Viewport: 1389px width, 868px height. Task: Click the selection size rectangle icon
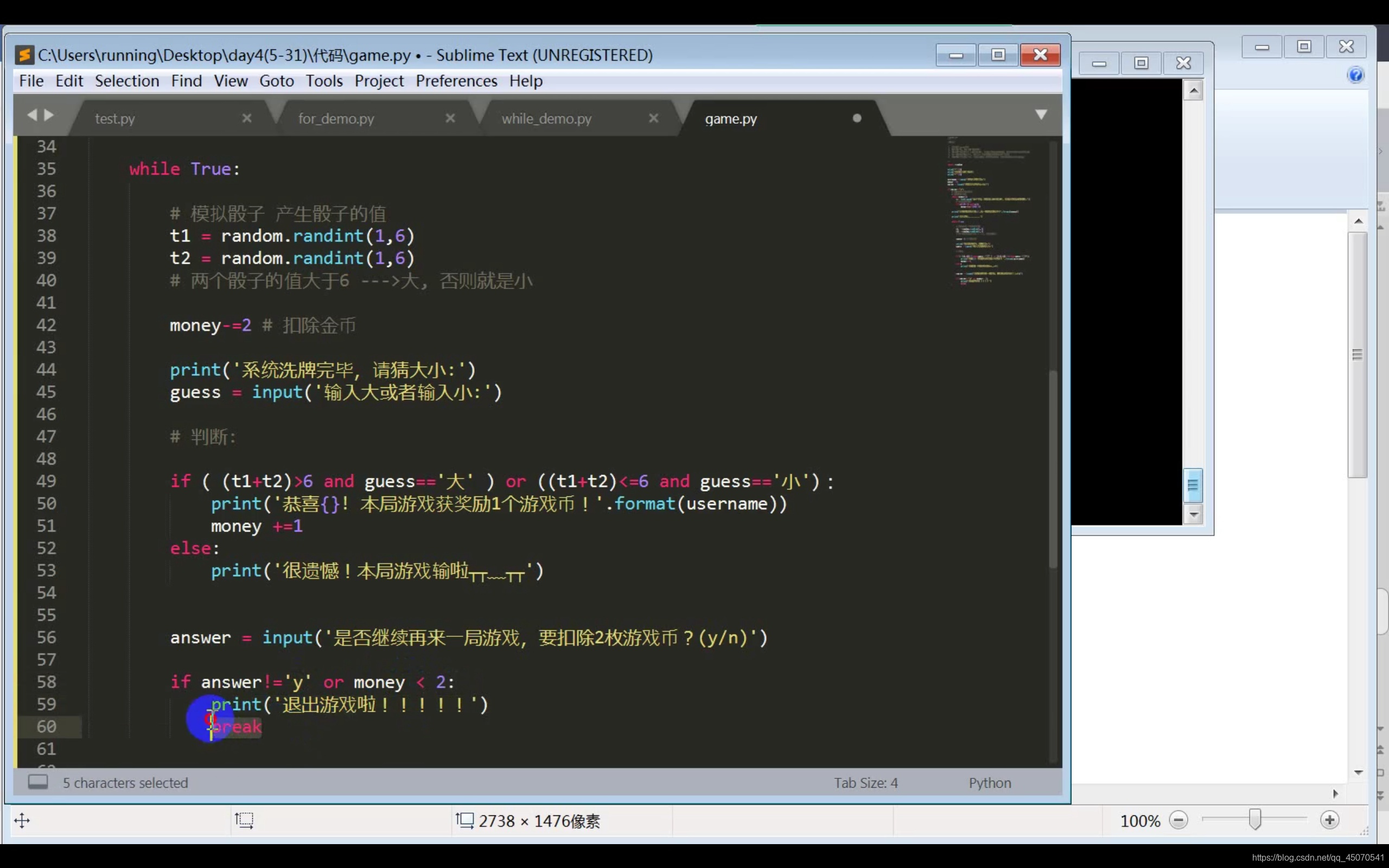pos(244,820)
